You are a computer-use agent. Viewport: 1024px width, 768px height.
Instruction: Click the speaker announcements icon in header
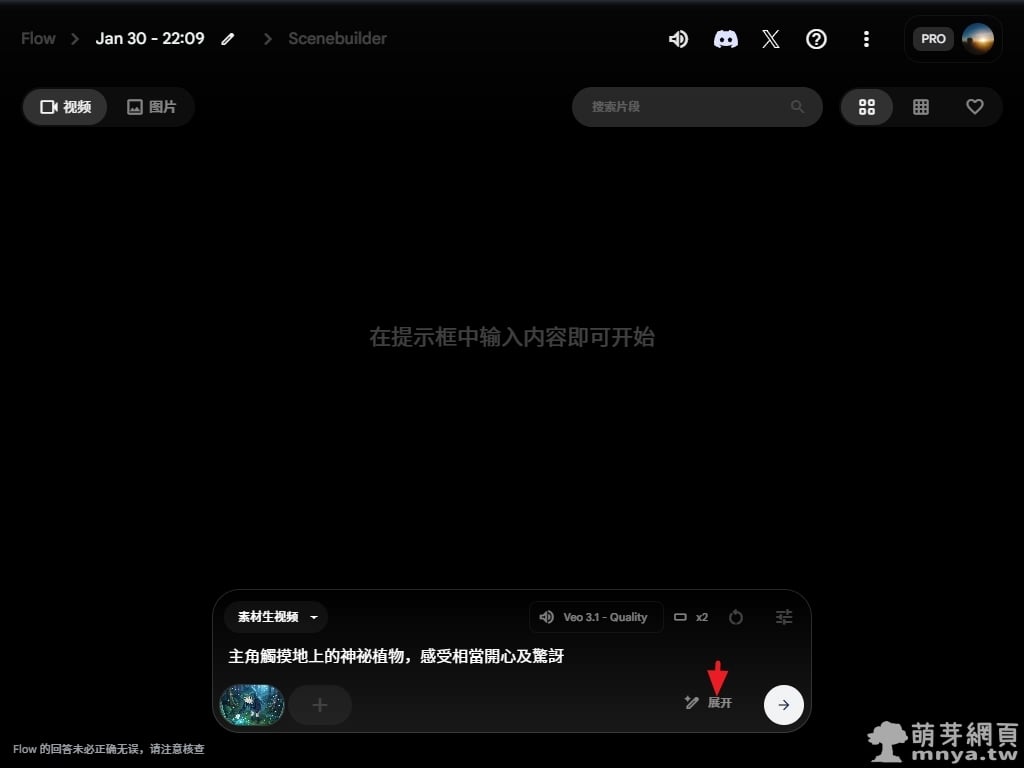tap(678, 39)
